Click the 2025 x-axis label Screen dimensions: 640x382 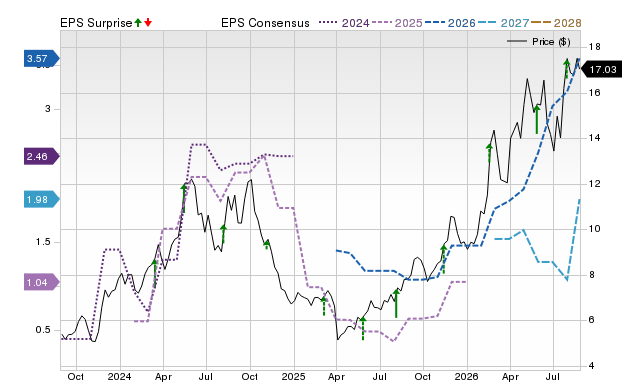[293, 376]
